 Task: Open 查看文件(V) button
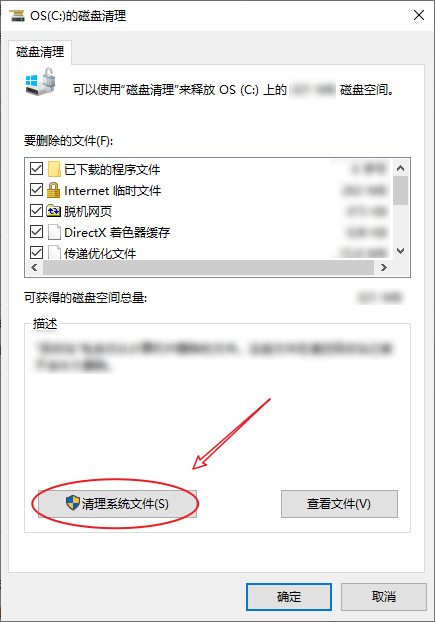tap(339, 504)
